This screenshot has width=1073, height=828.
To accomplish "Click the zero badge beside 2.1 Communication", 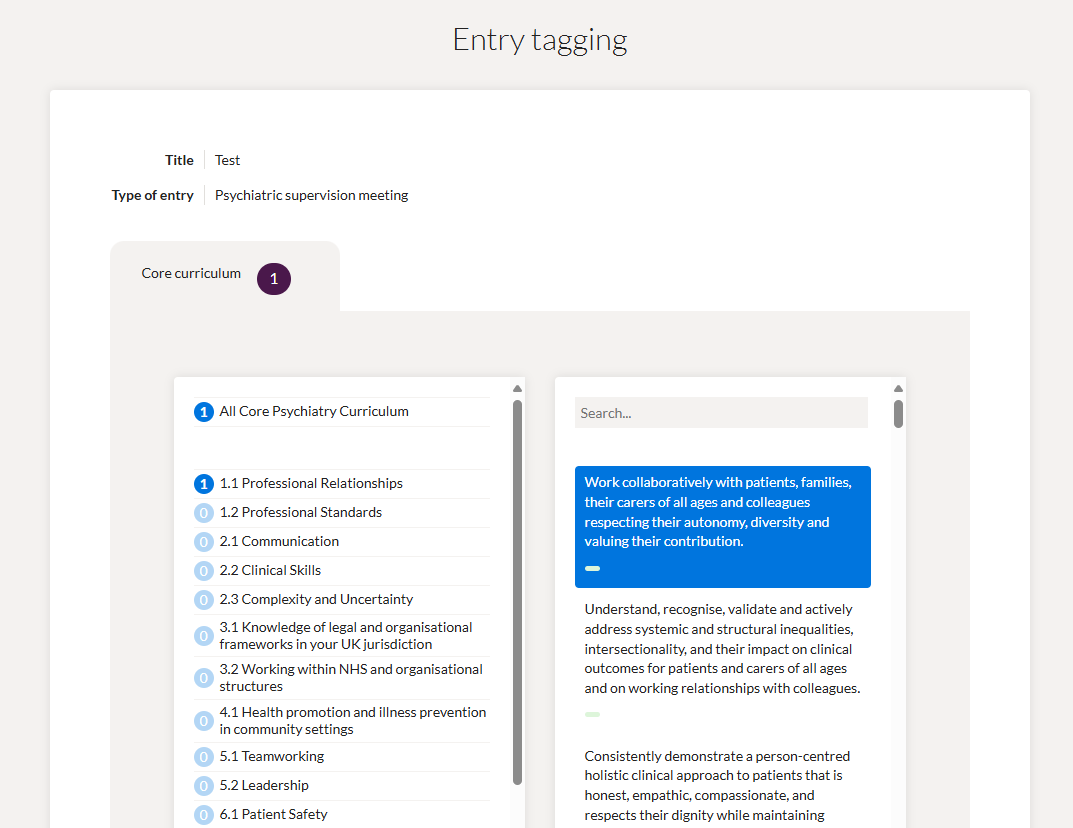I will (x=203, y=542).
